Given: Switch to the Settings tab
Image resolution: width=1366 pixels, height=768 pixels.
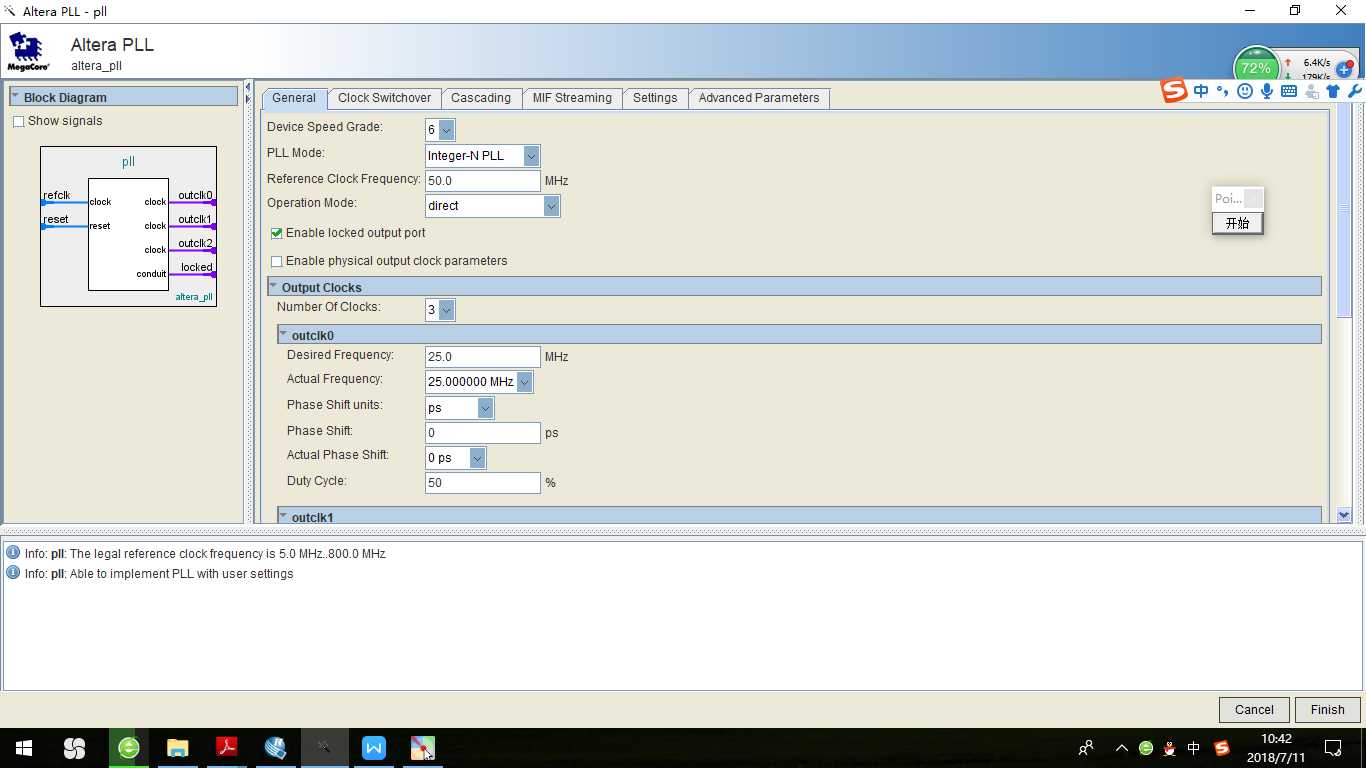Looking at the screenshot, I should pos(655,98).
